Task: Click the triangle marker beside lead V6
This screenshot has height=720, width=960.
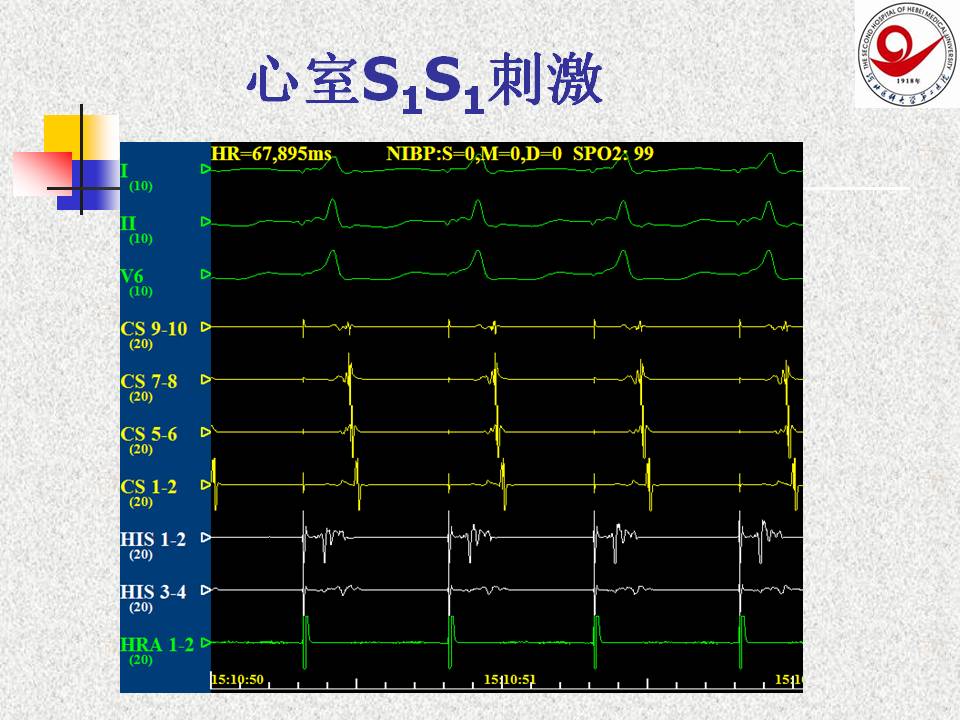Action: pyautogui.click(x=206, y=273)
